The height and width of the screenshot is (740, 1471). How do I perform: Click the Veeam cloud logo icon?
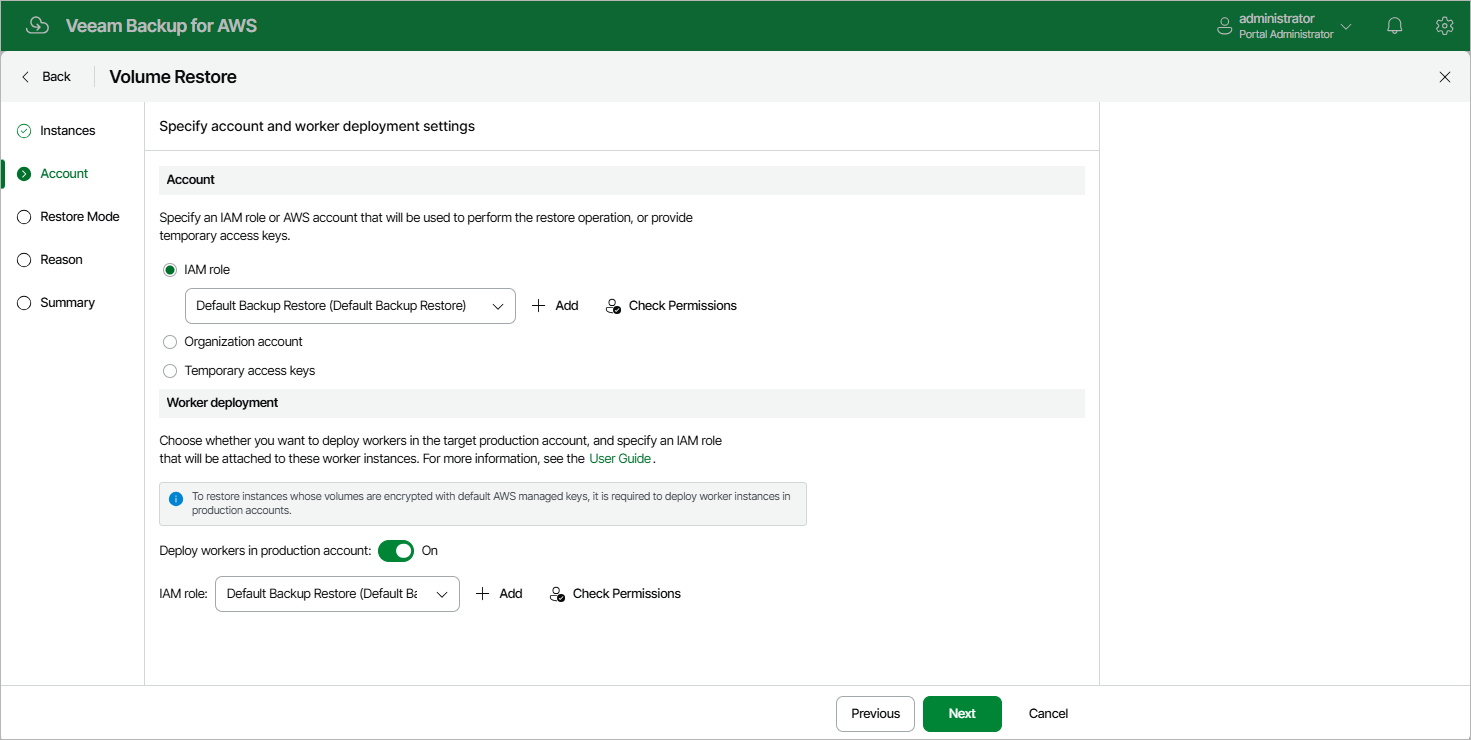click(37, 26)
